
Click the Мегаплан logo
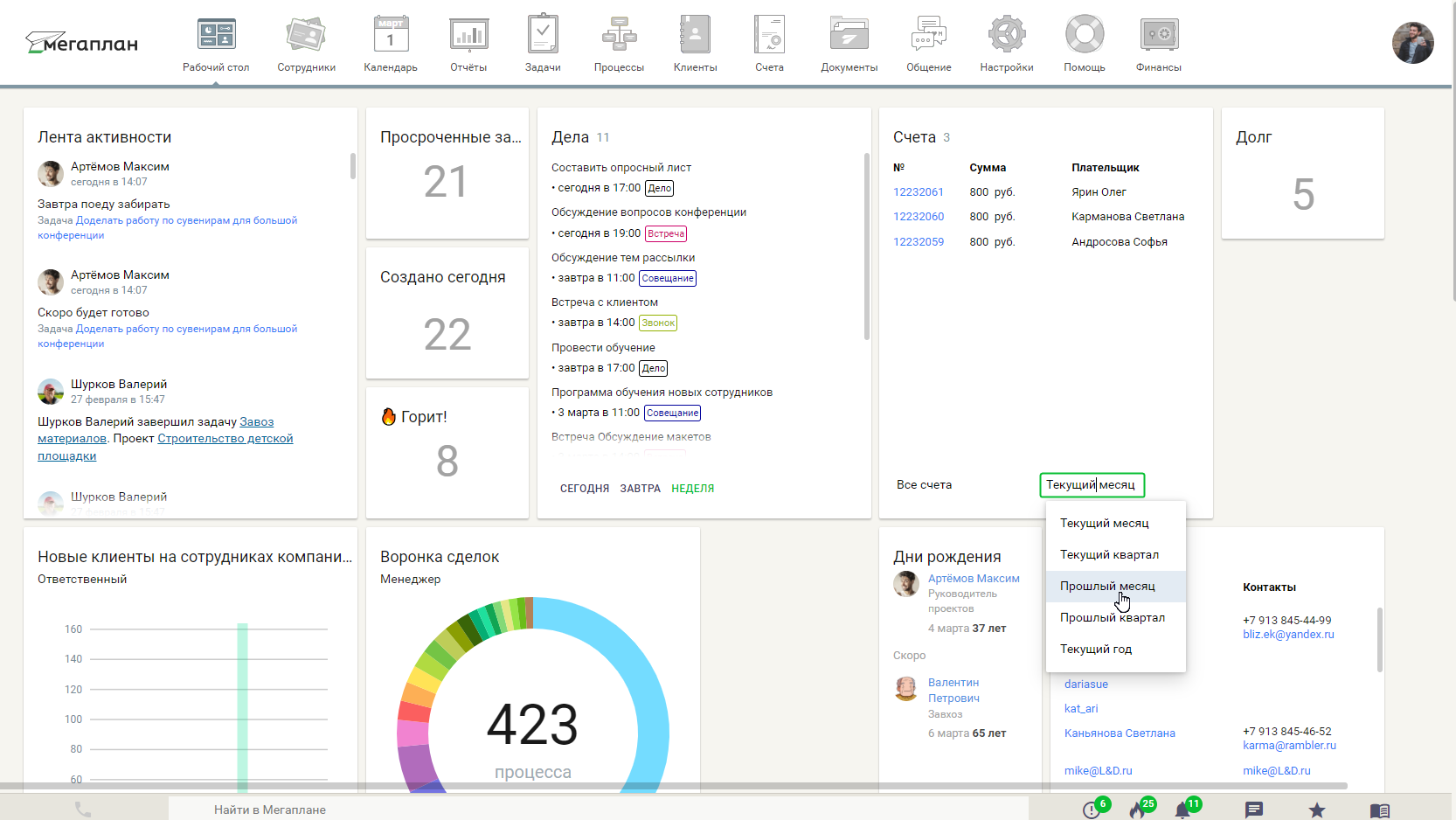[81, 43]
